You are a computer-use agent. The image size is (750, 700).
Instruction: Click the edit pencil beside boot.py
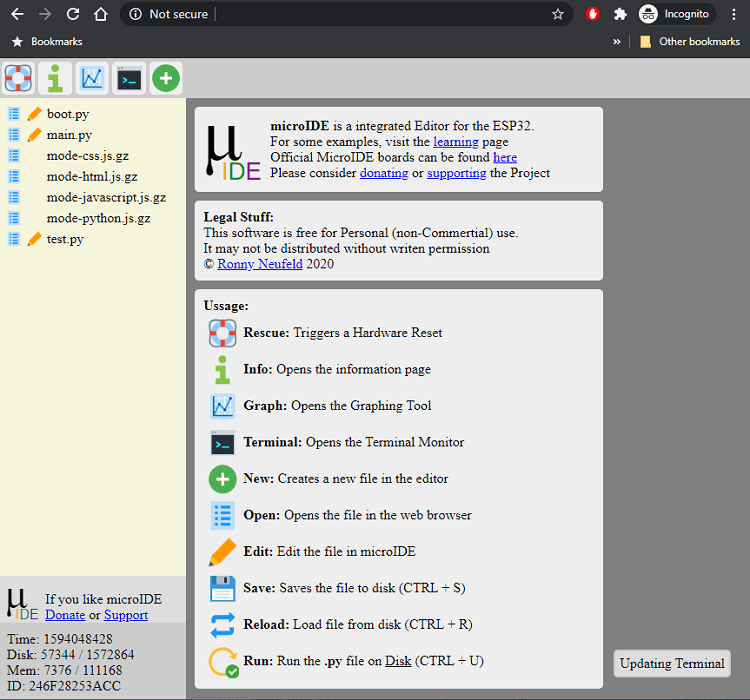point(35,114)
